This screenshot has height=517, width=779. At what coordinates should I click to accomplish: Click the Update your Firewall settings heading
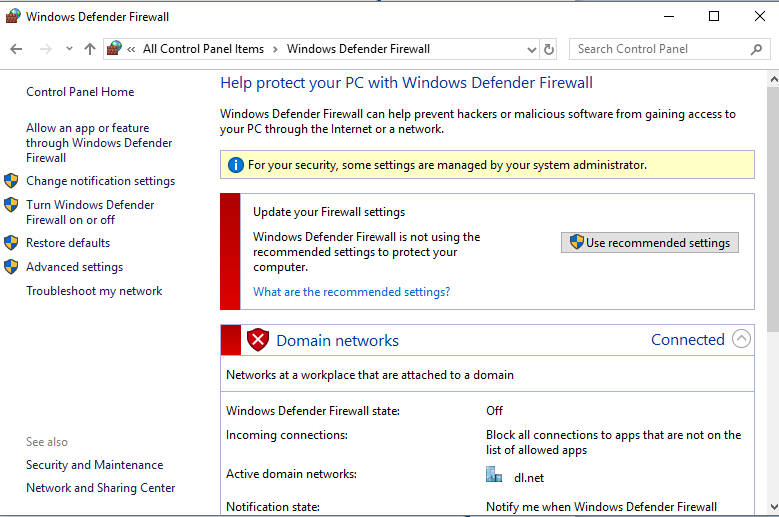[329, 212]
